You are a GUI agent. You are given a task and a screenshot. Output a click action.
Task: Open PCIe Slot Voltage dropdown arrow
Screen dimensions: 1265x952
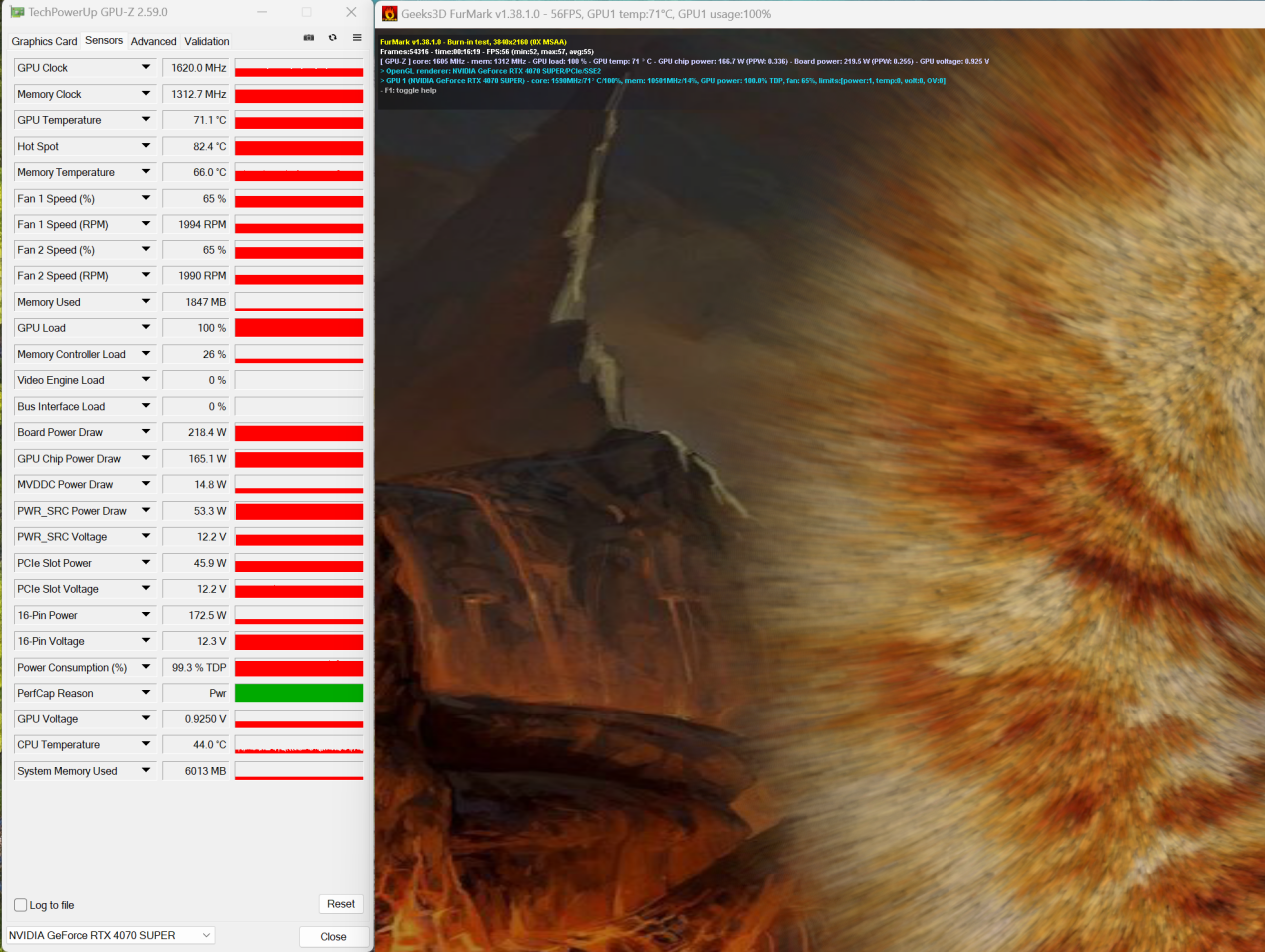(x=146, y=589)
